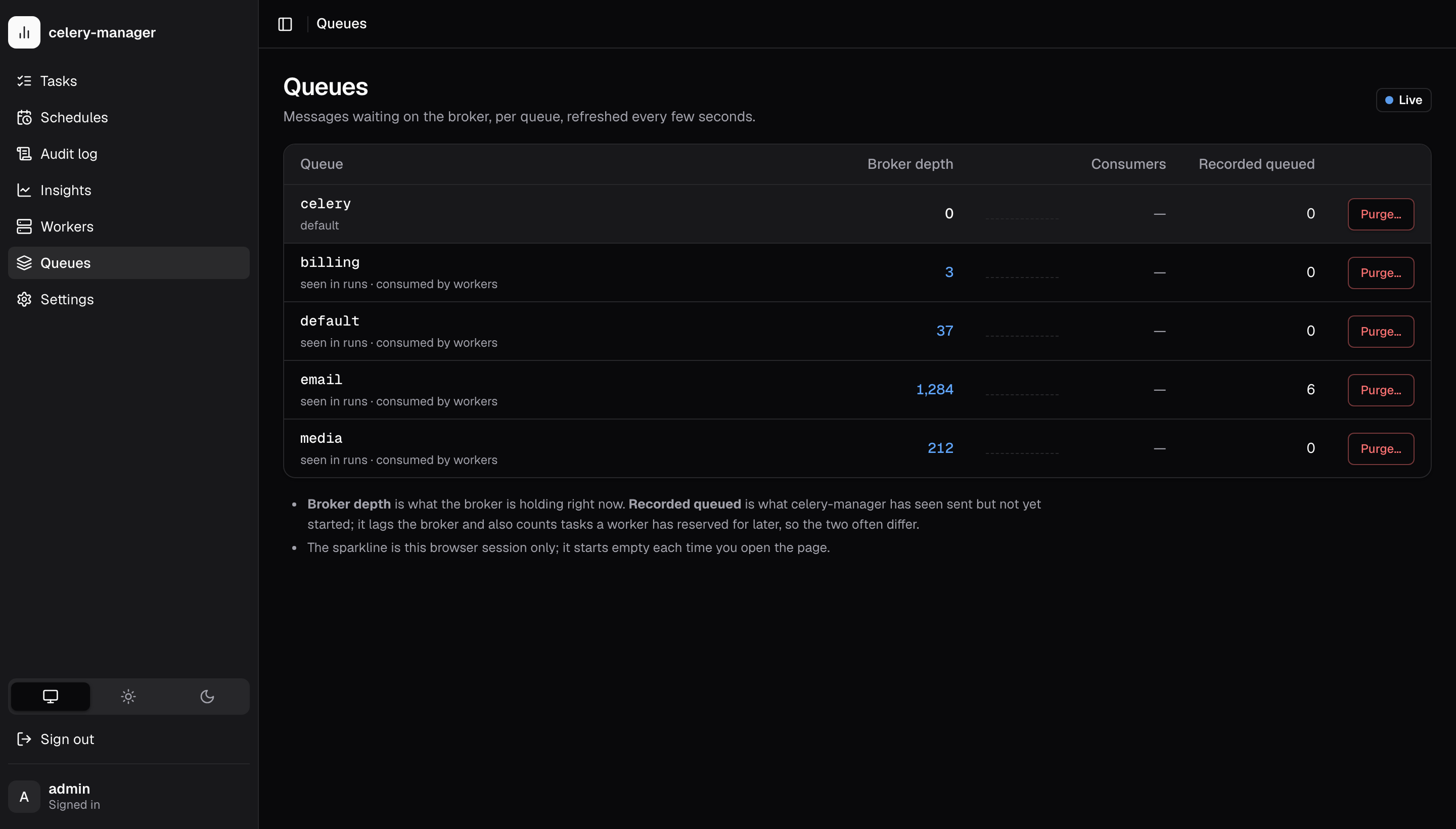The height and width of the screenshot is (829, 1456).
Task: Click the celery queue name
Action: [325, 204]
